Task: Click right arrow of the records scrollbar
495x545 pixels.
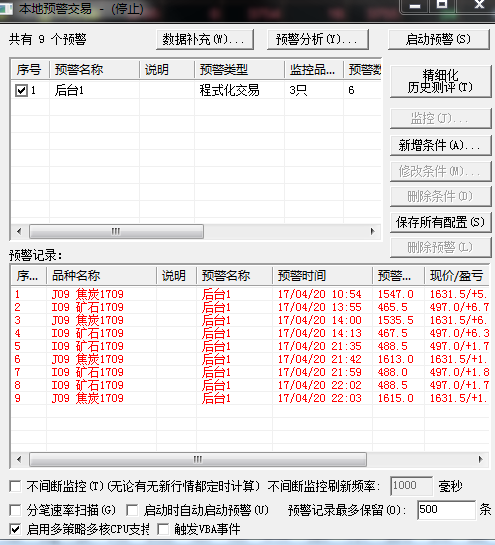Action: (x=481, y=459)
